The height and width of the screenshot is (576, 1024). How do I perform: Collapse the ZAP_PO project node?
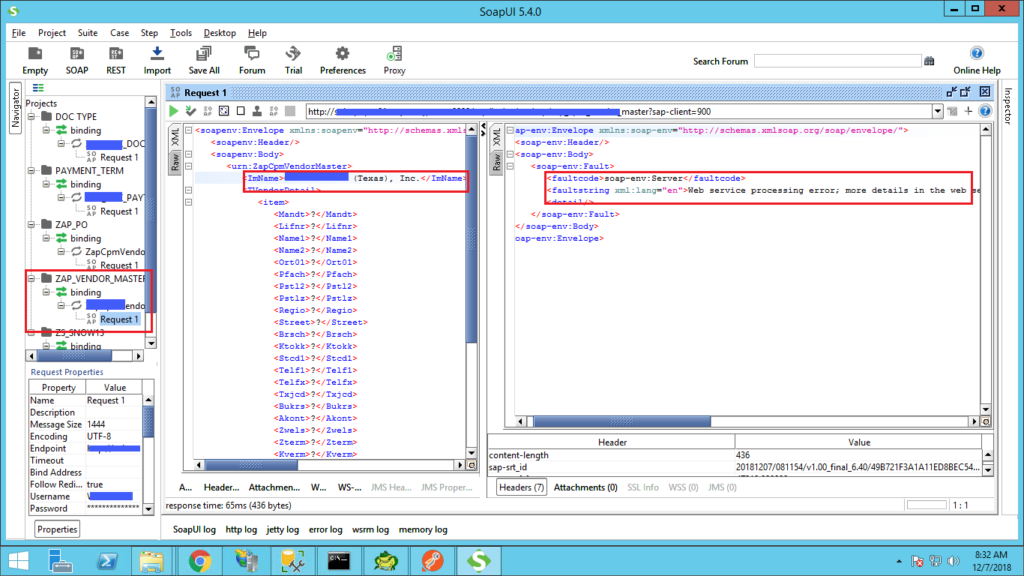pyautogui.click(x=31, y=225)
